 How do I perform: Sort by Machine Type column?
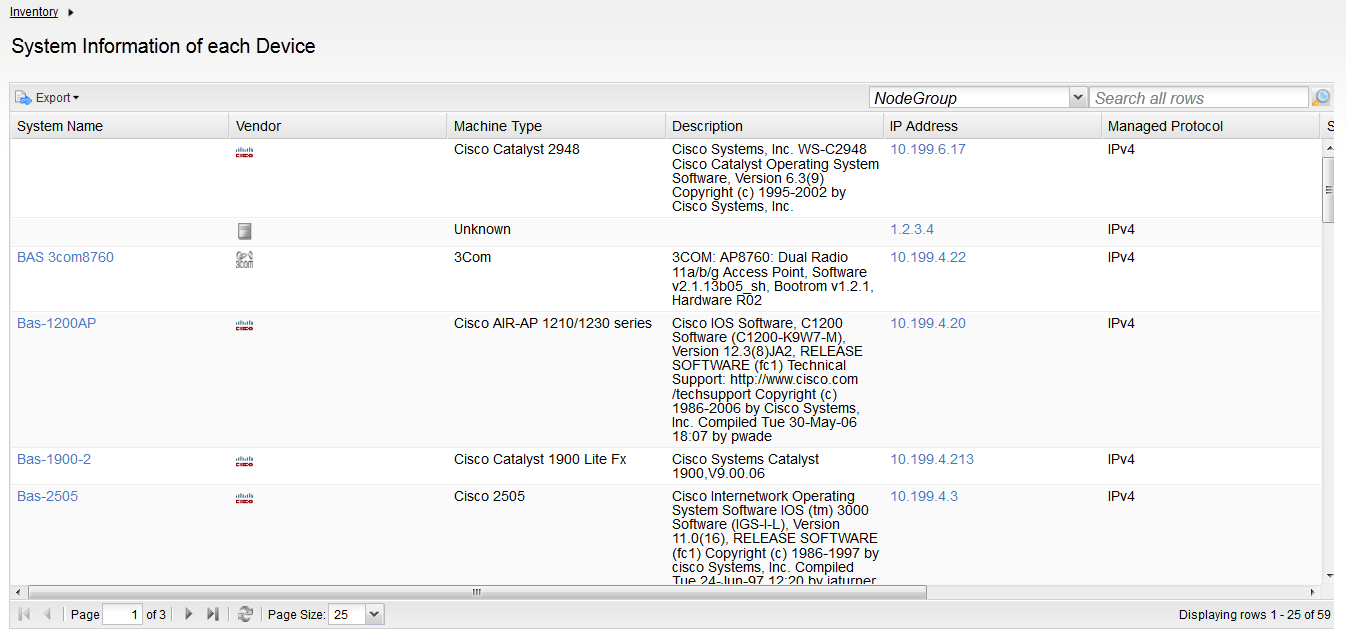pyautogui.click(x=556, y=126)
